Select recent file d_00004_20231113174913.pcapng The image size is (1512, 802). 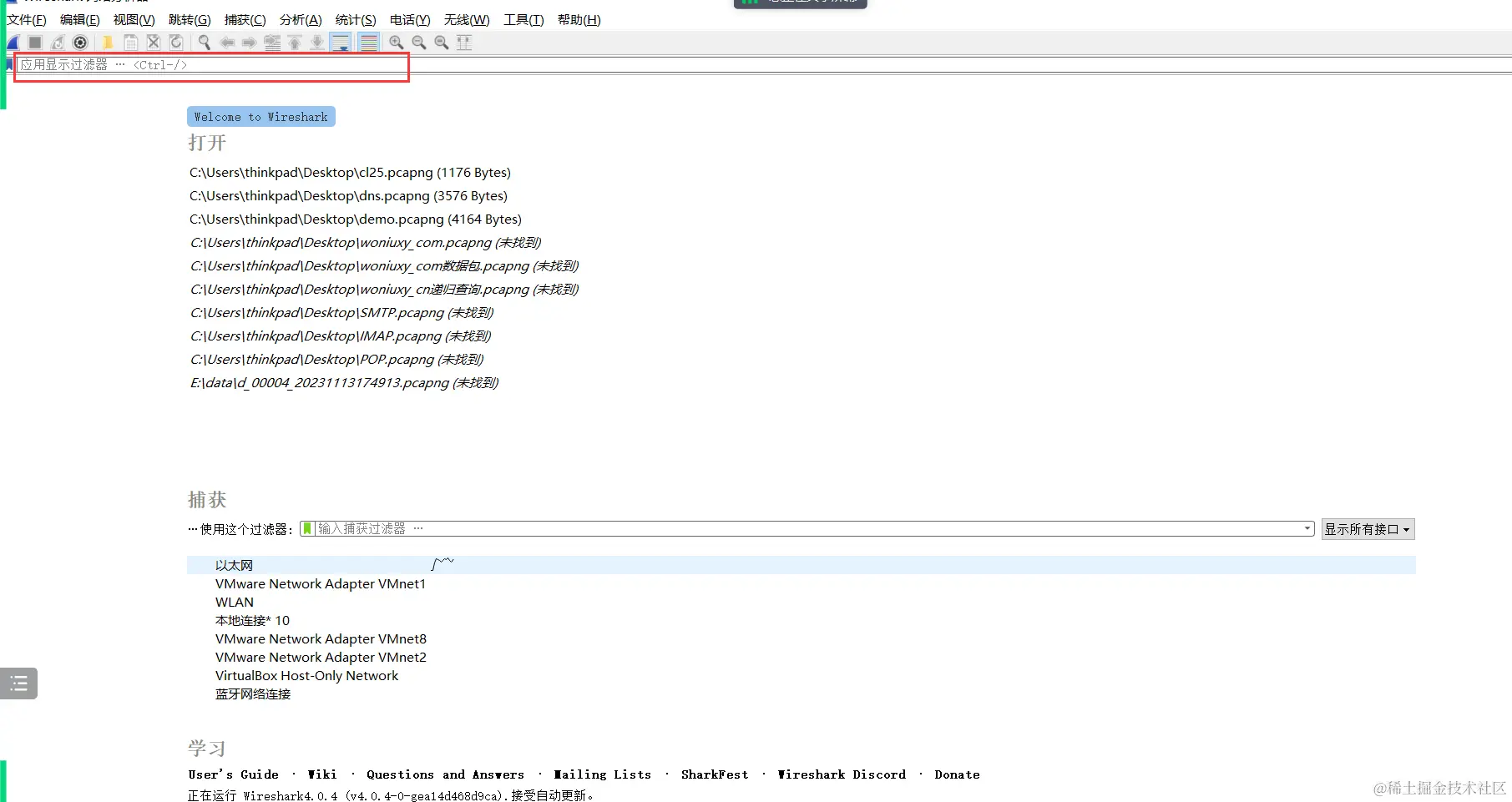pyautogui.click(x=344, y=383)
